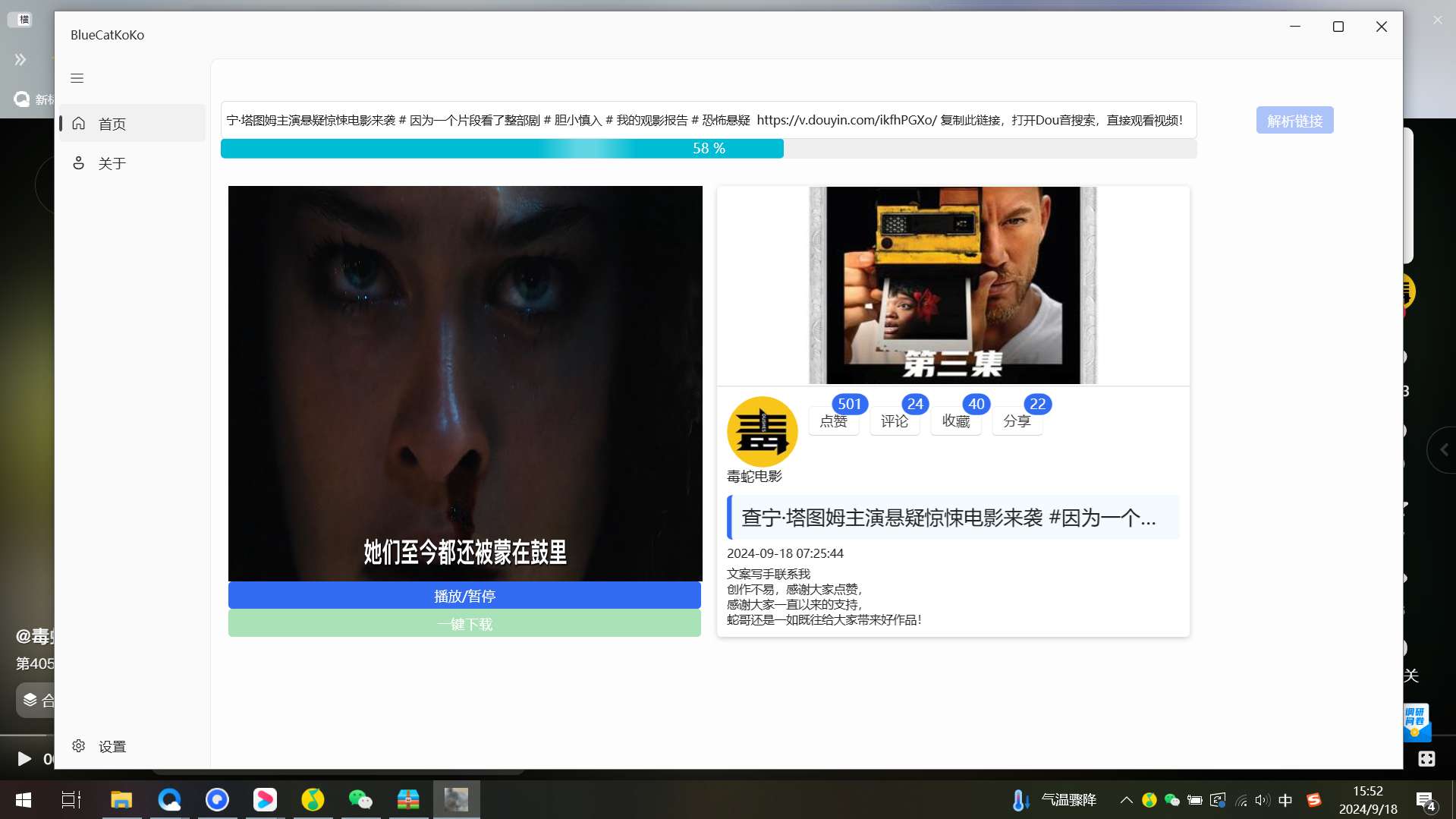This screenshot has width=1456, height=819.
Task: Open the WinRAR archive taskbar icon
Action: click(408, 800)
